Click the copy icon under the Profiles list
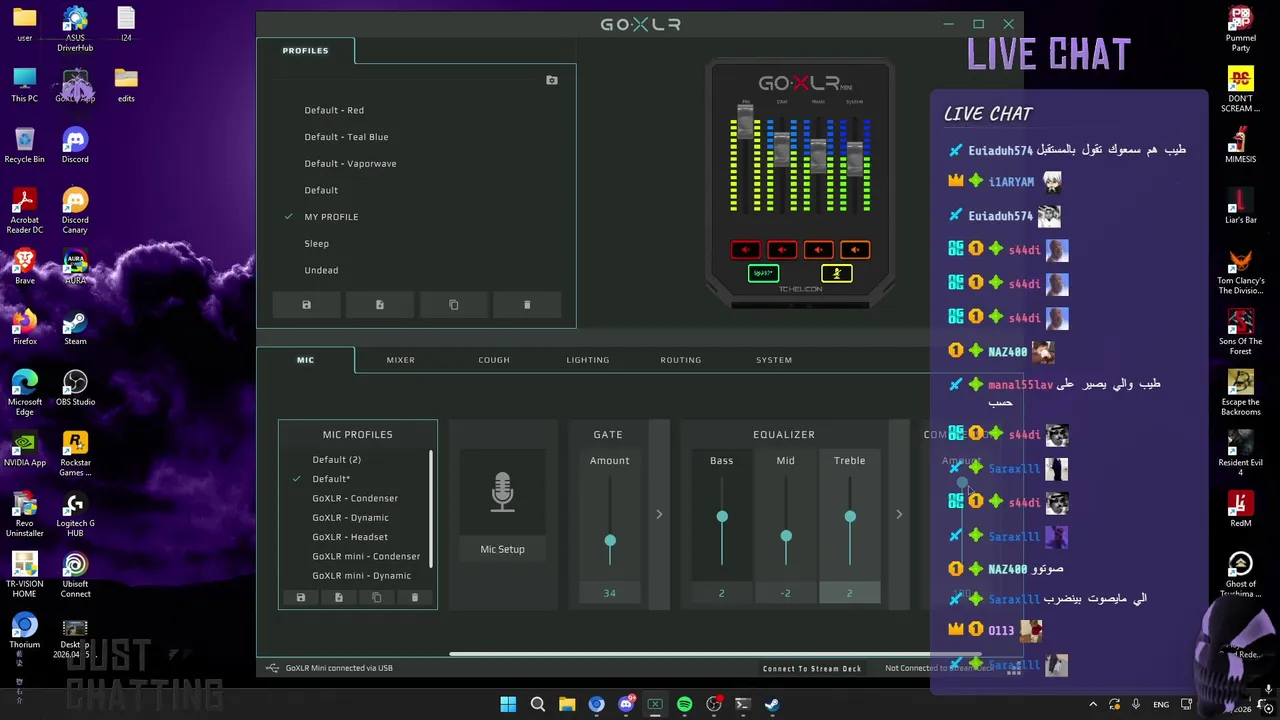 pyautogui.click(x=453, y=305)
